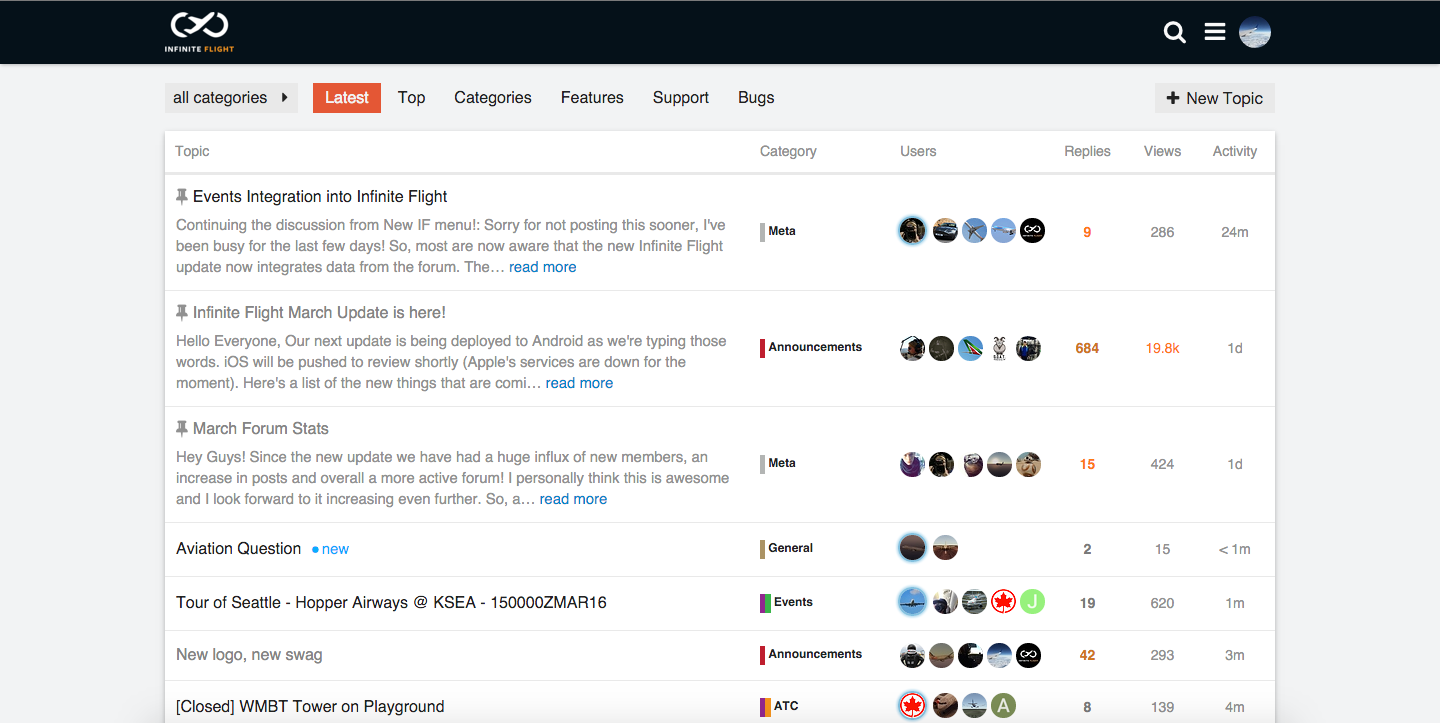Open Announcements category on New logo row
1440x723 pixels.
click(x=811, y=654)
